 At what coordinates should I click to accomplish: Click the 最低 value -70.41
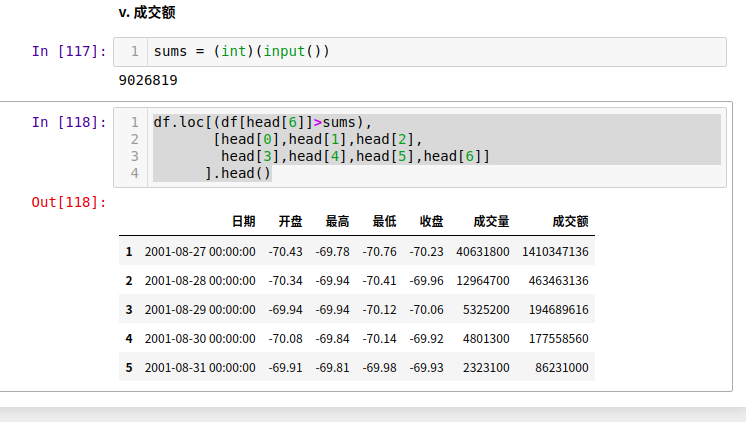[x=380, y=281]
